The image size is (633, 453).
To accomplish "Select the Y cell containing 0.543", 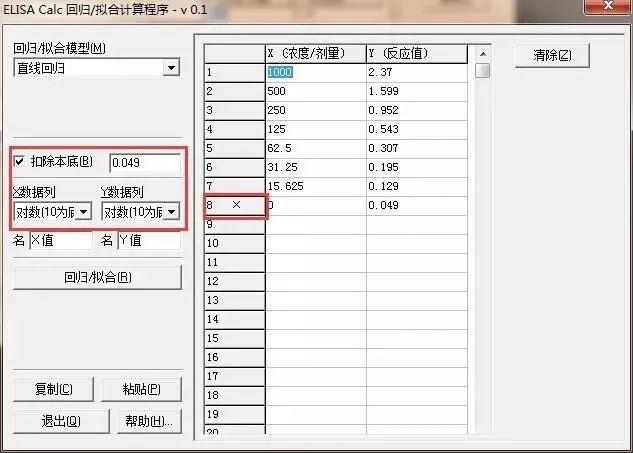I will pyautogui.click(x=417, y=130).
